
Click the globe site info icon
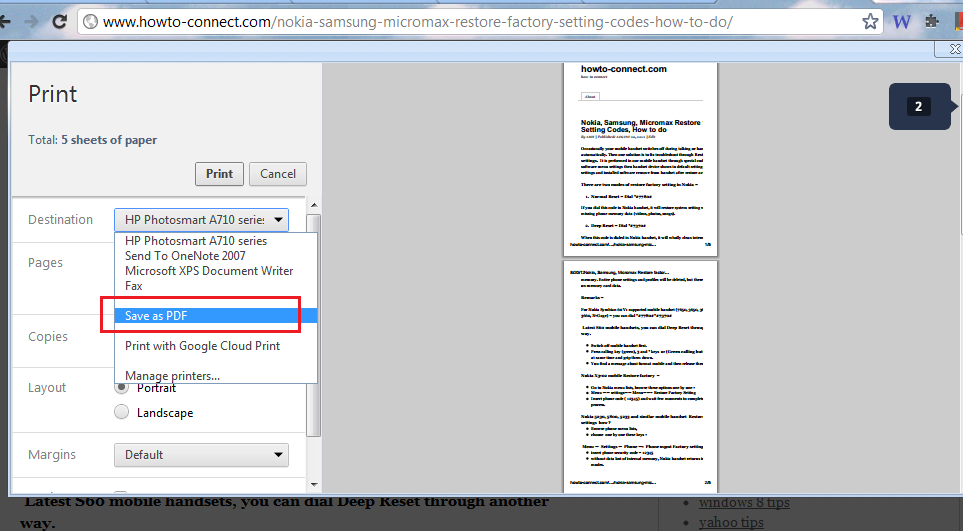click(x=90, y=22)
